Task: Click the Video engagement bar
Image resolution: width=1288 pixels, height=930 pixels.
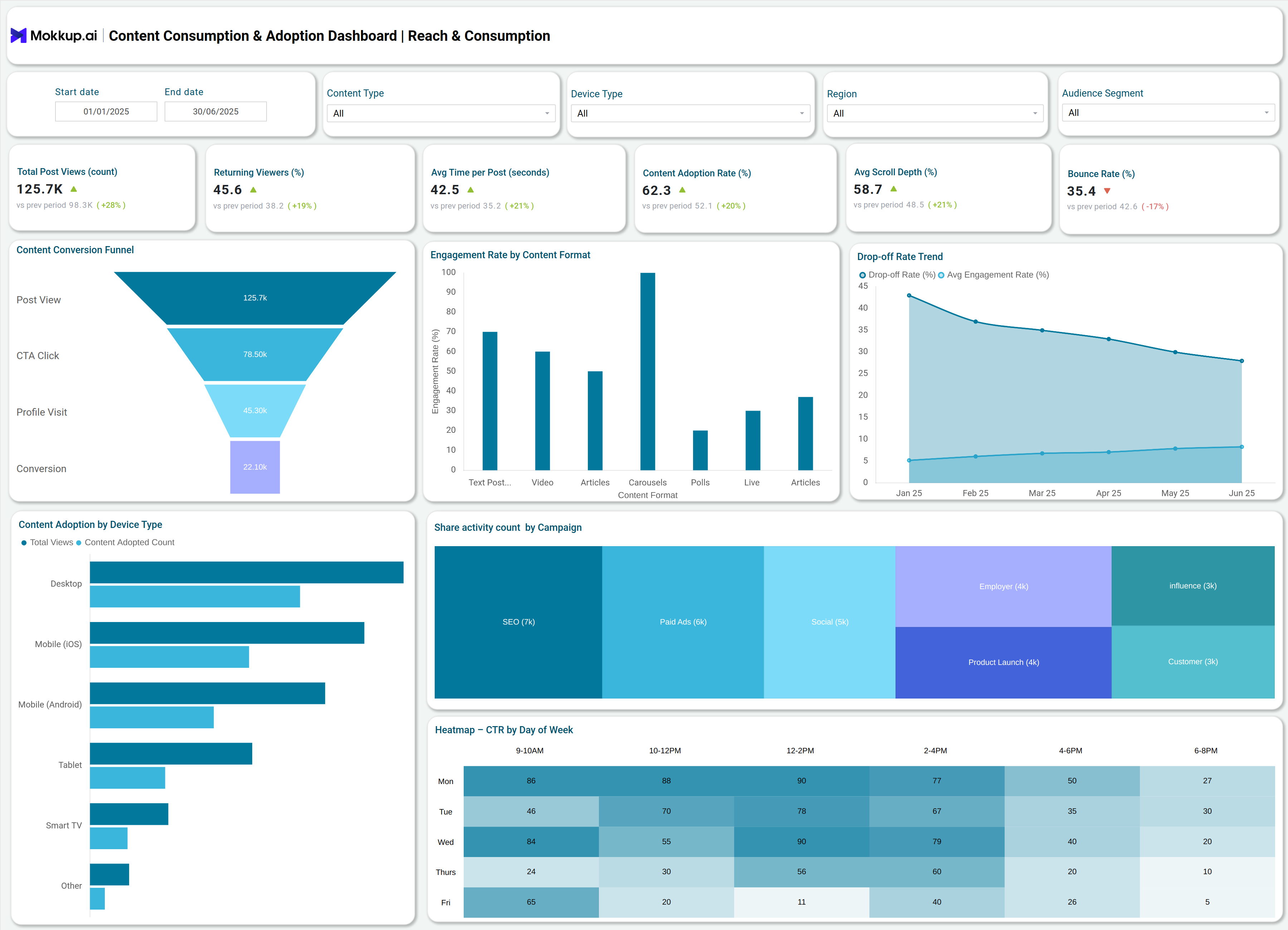Action: click(x=542, y=411)
